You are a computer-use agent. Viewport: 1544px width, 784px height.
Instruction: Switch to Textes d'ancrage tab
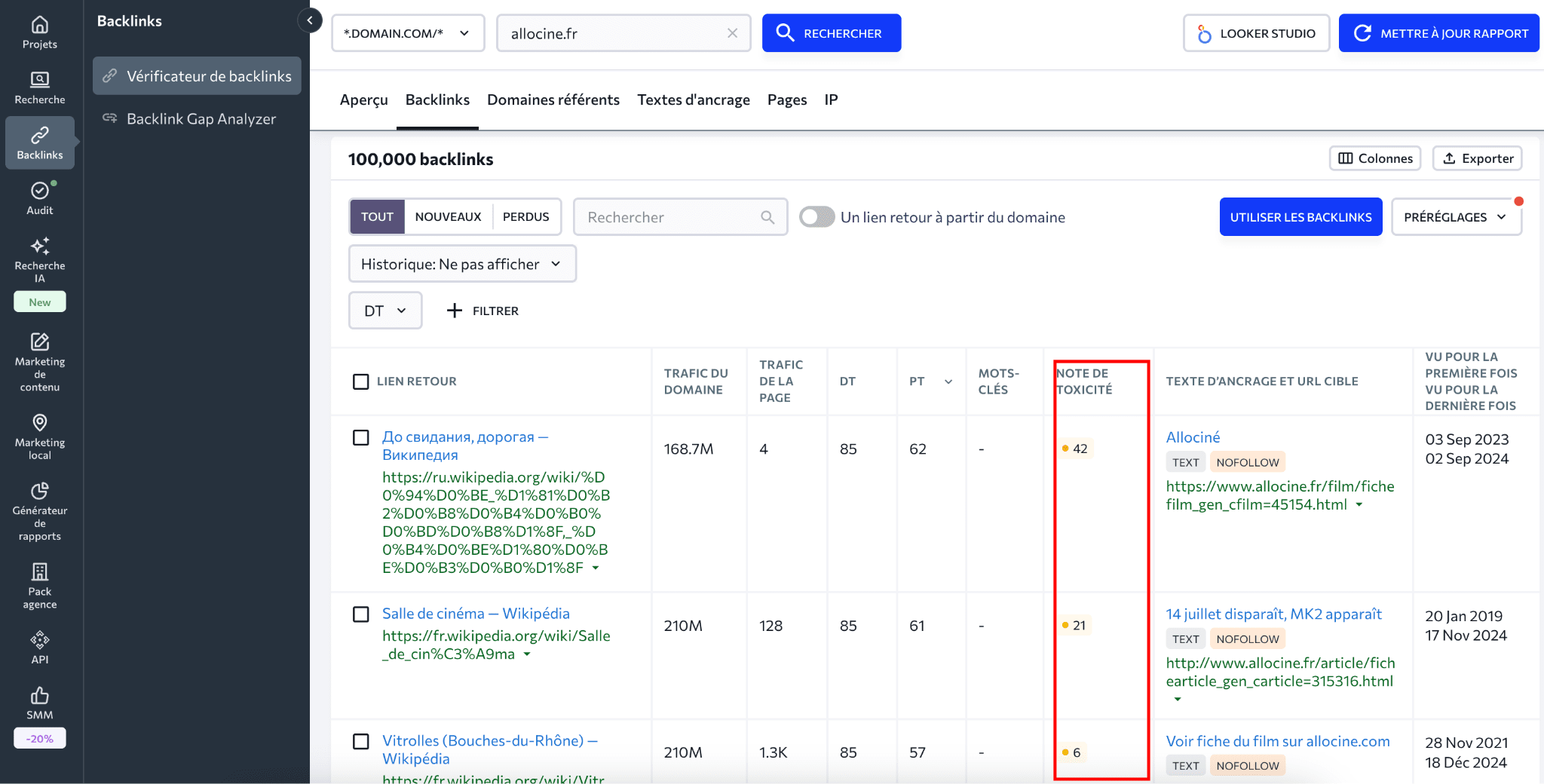(694, 100)
